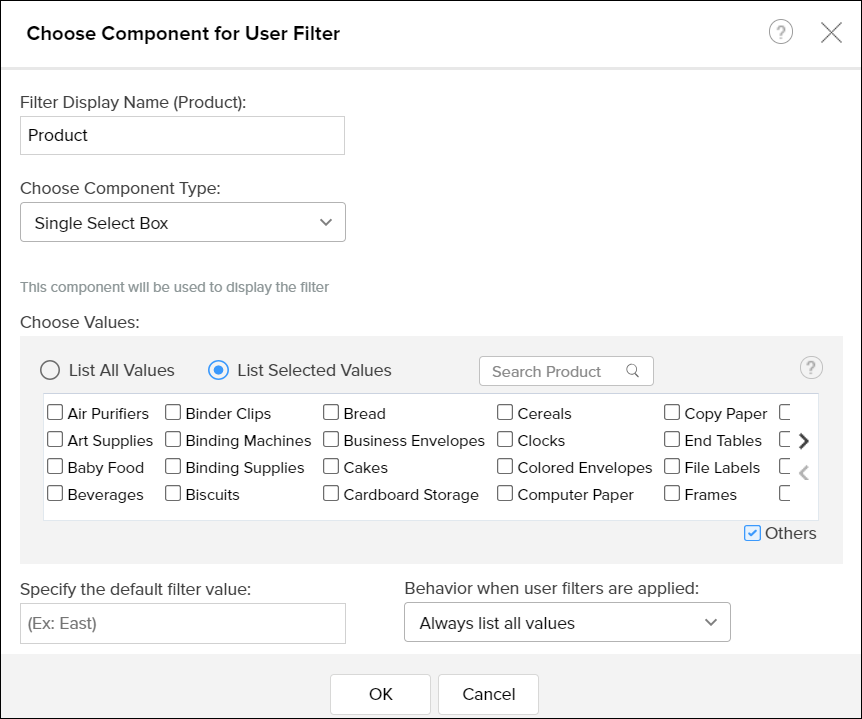Show previous page of product values
Viewport: 862px width, 719px height.
click(x=803, y=473)
